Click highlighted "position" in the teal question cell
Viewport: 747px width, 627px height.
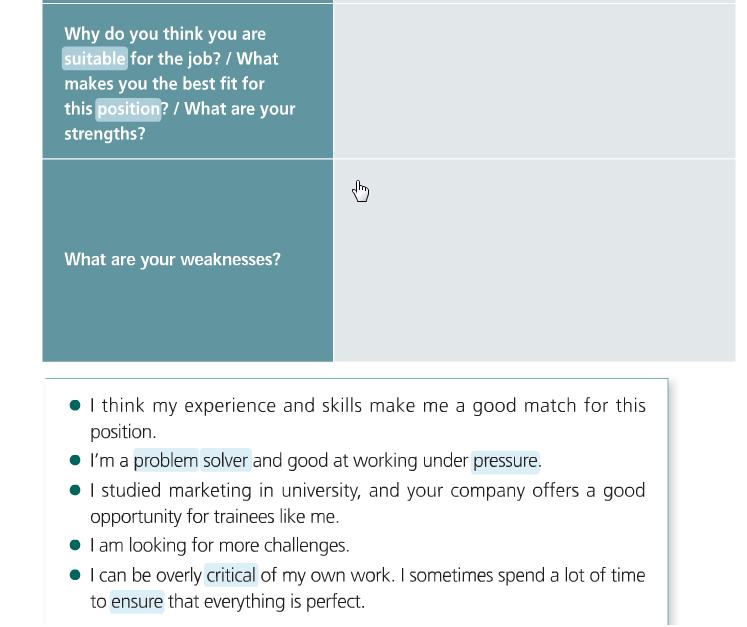[128, 109]
